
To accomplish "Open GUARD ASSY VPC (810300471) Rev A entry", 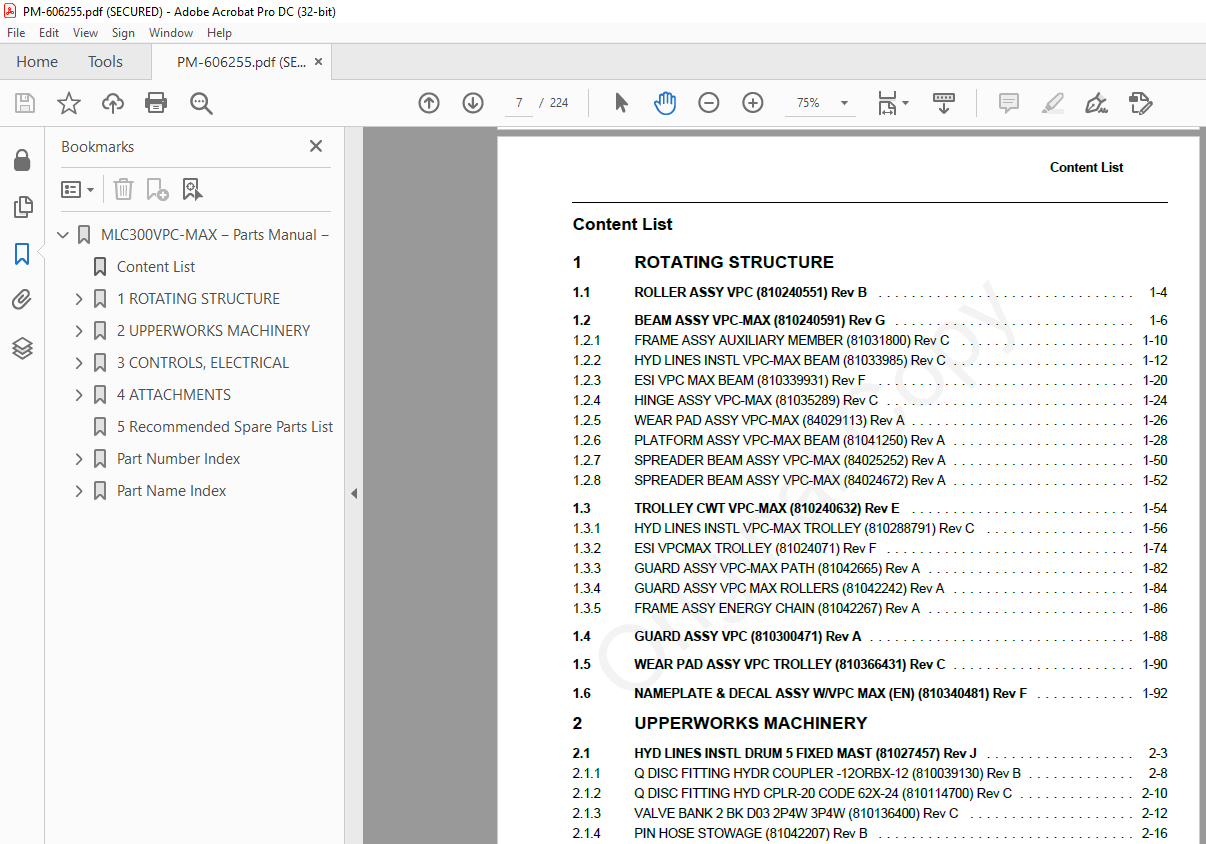I will tap(747, 636).
